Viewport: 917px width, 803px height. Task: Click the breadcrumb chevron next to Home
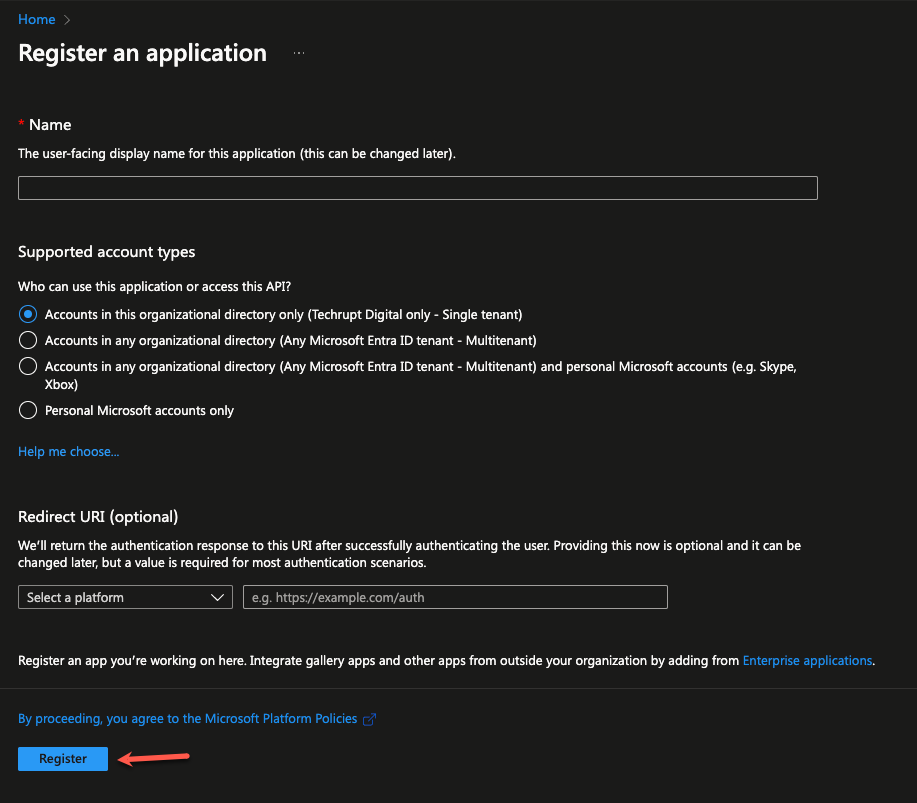pos(67,20)
